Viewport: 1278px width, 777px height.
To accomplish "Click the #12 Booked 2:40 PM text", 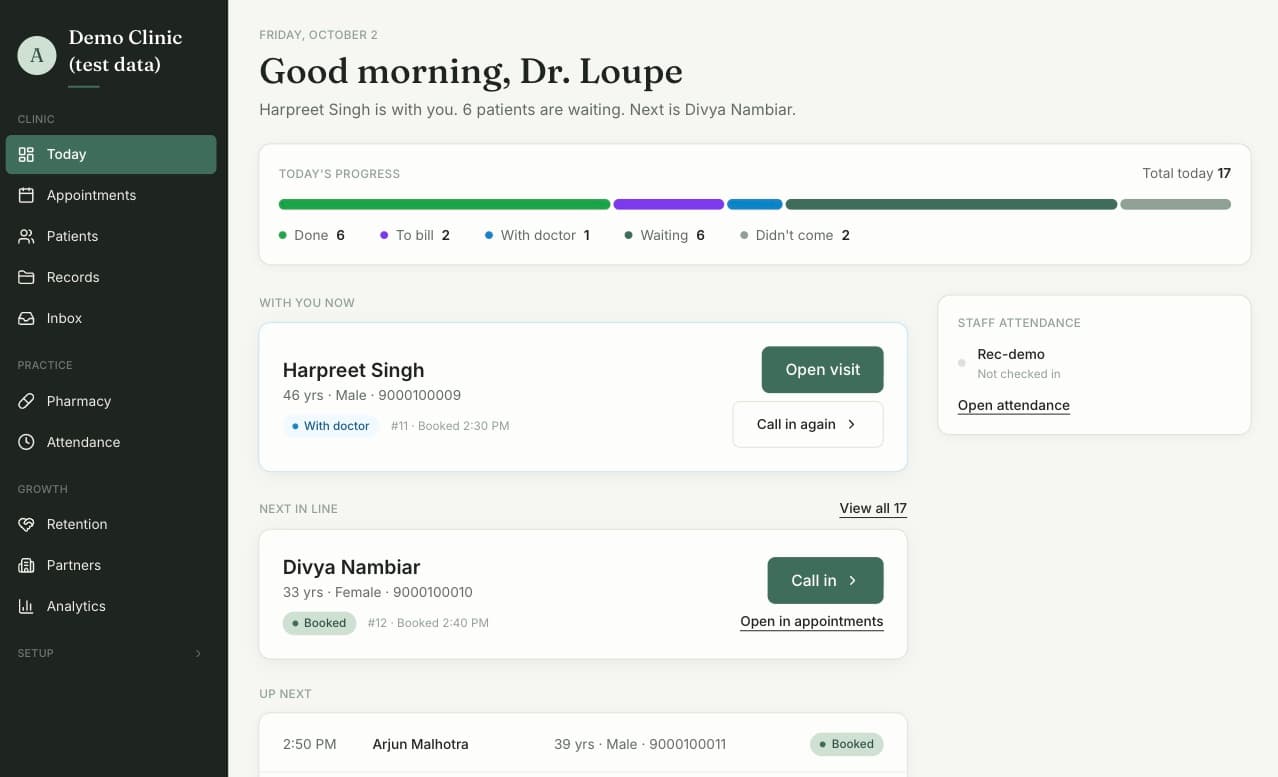I will tap(428, 623).
